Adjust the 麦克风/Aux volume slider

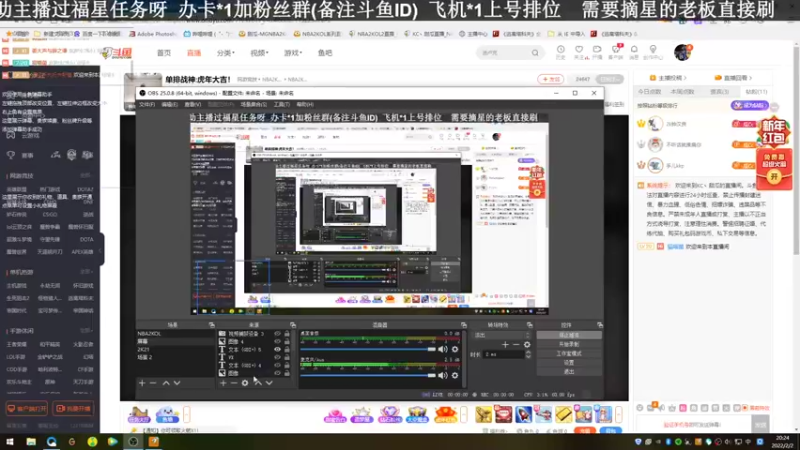click(x=368, y=376)
